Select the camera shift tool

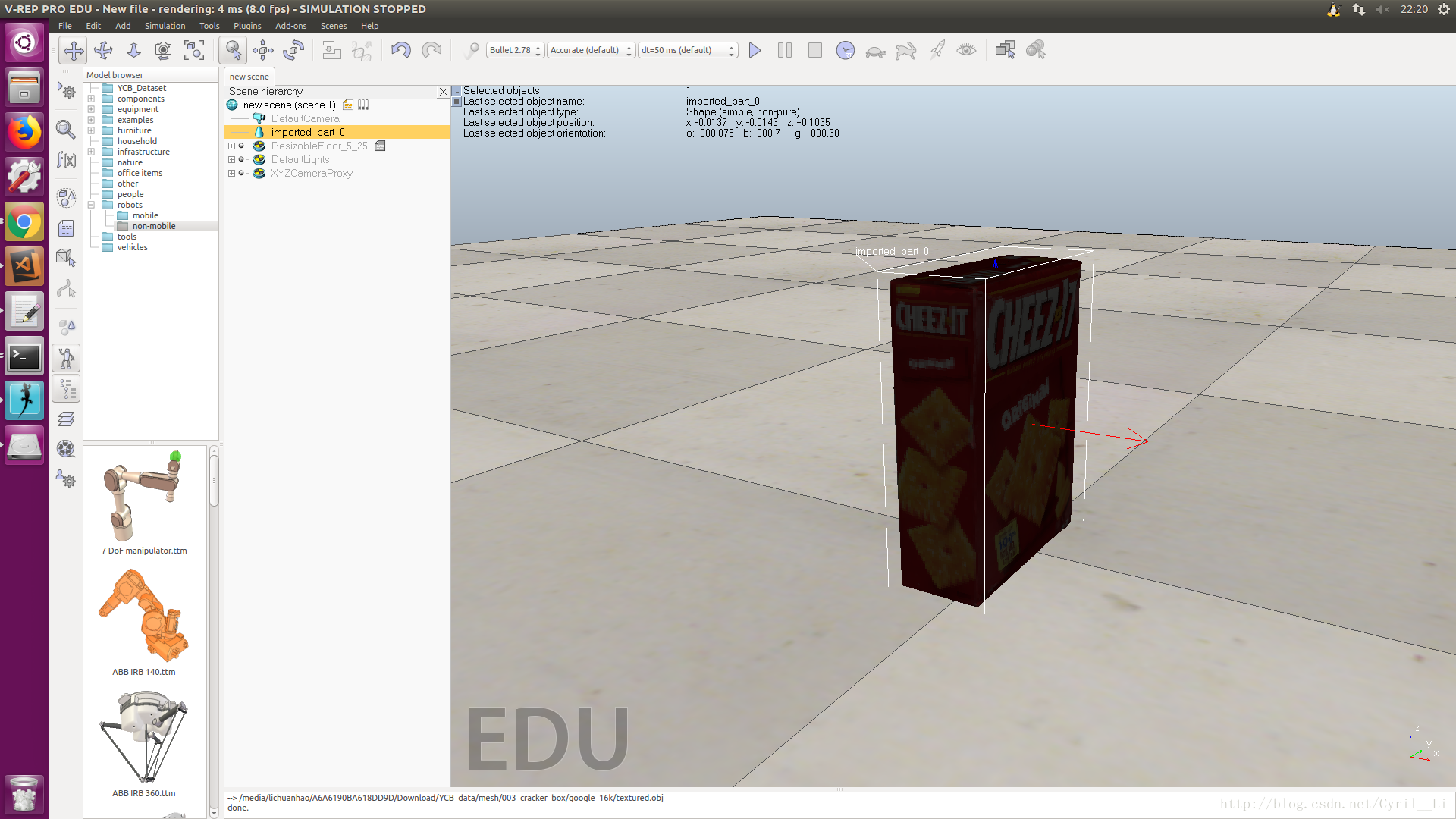click(133, 50)
